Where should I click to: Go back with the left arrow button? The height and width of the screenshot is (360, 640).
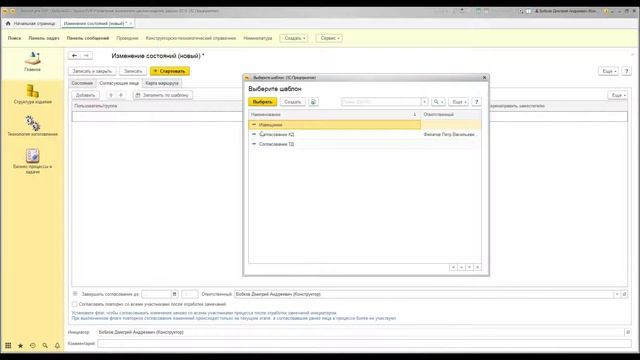[x=74, y=56]
